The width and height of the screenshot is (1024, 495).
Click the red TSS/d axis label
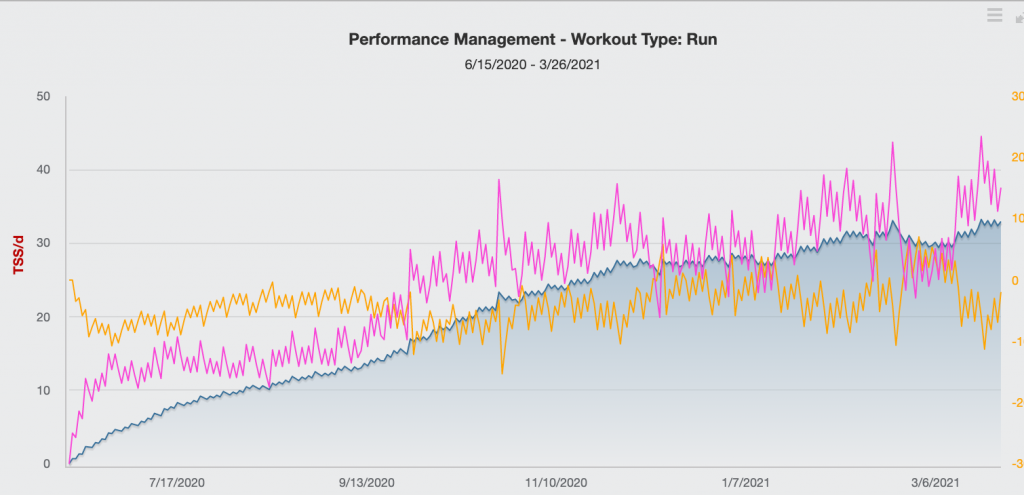pos(18,257)
